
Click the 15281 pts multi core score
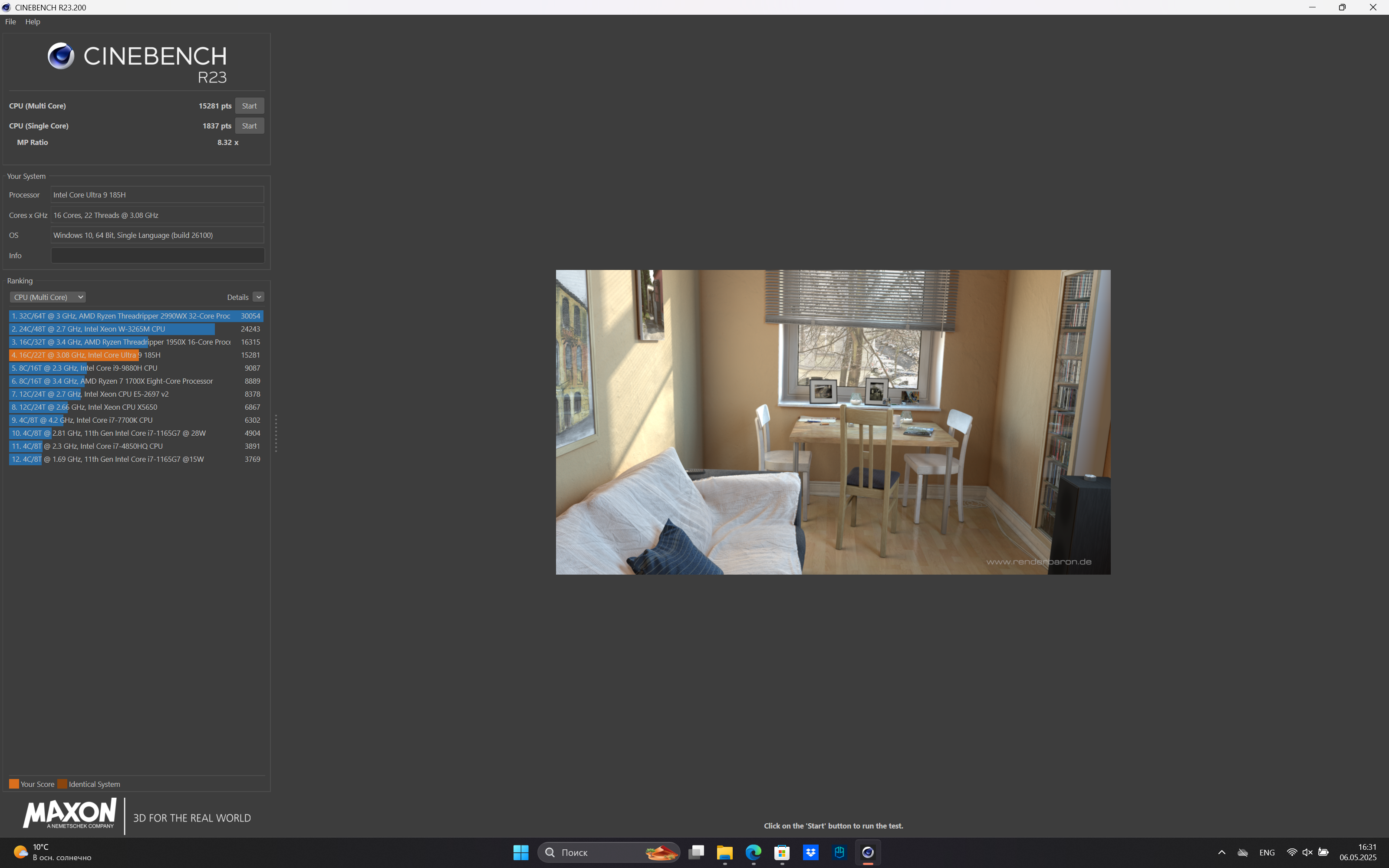(215, 105)
